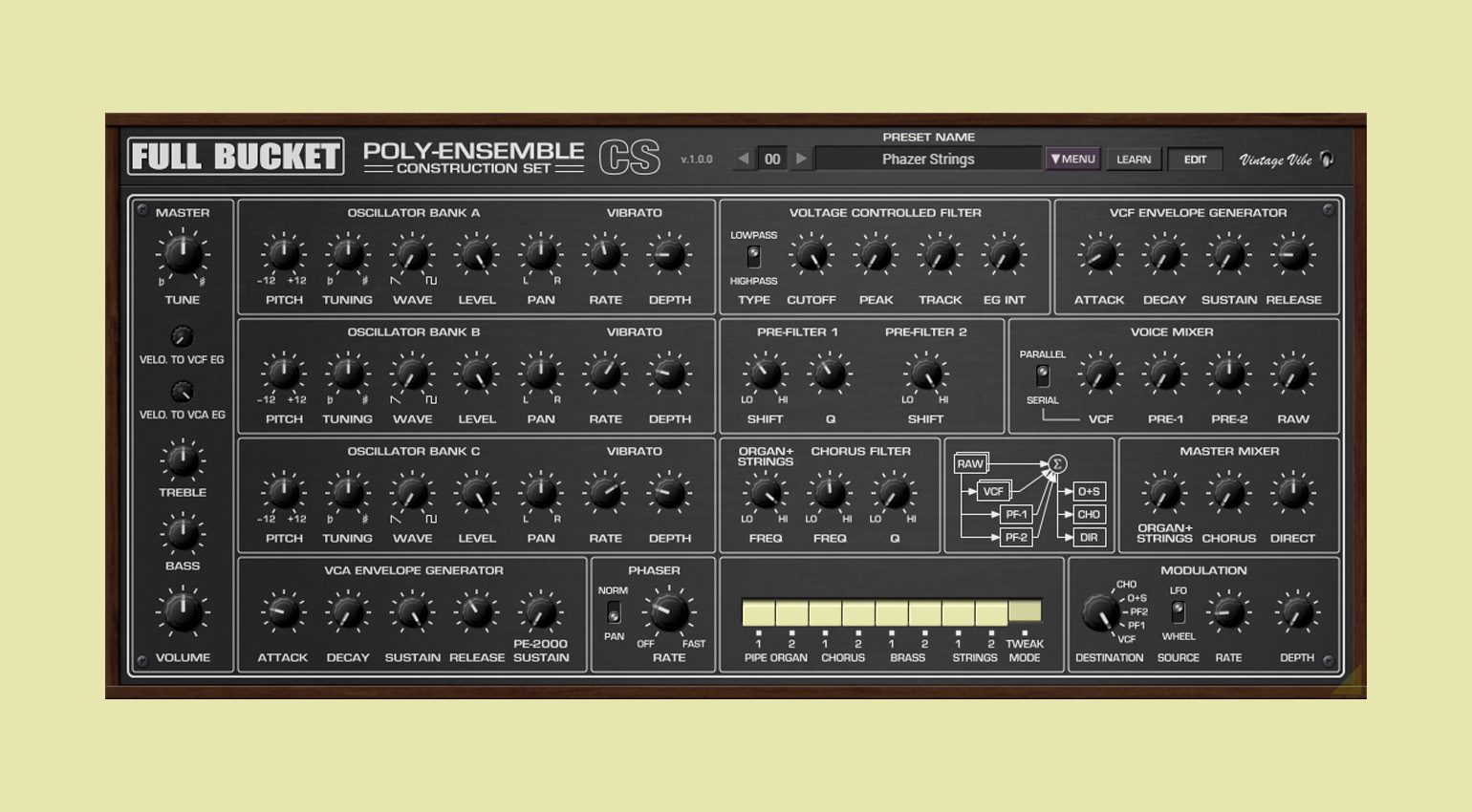This screenshot has width=1472, height=812.
Task: Click Oscillator Bank A PITCH knob
Action: click(x=283, y=254)
